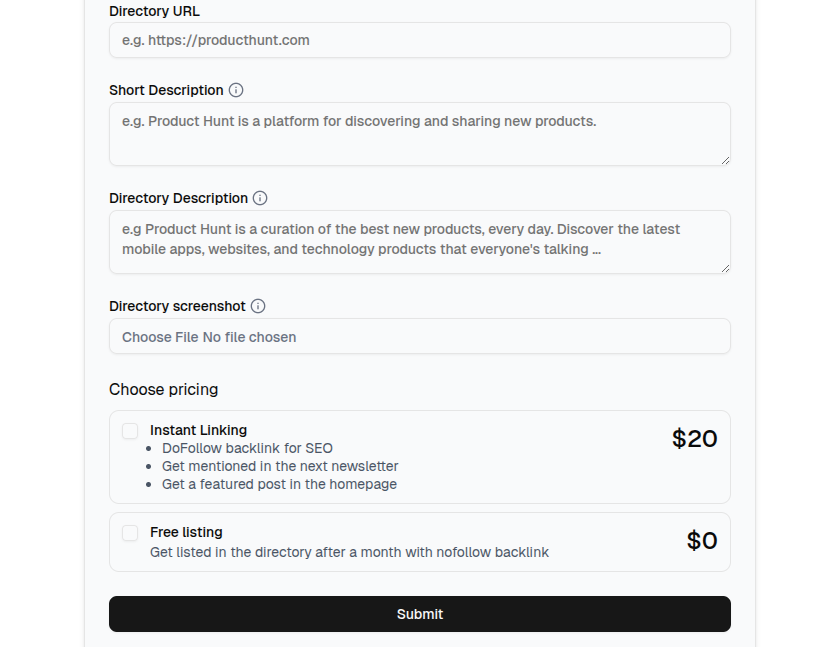Select the Free listing option title
The height and width of the screenshot is (647, 834).
186,532
